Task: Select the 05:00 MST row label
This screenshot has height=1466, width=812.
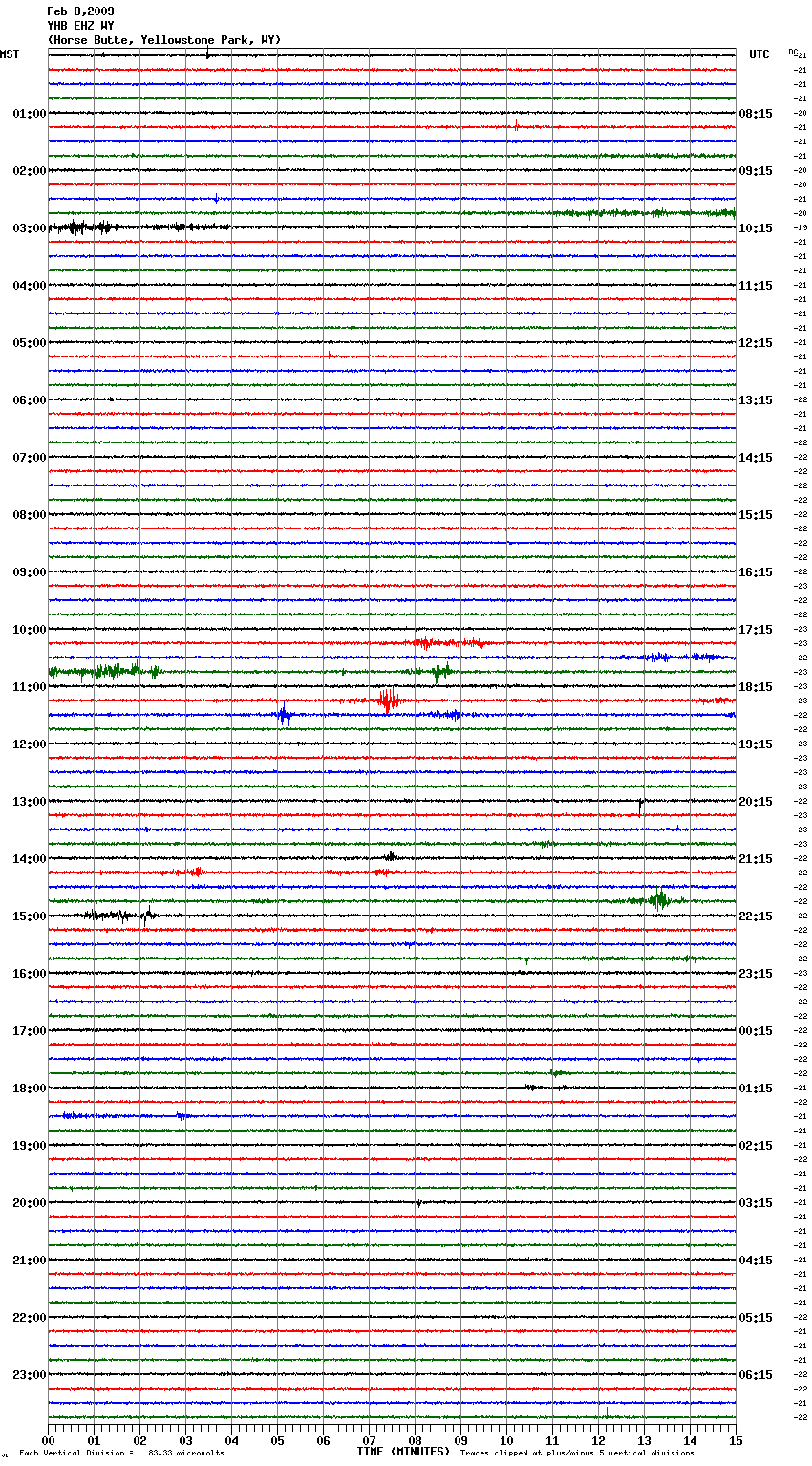Action: [x=30, y=343]
